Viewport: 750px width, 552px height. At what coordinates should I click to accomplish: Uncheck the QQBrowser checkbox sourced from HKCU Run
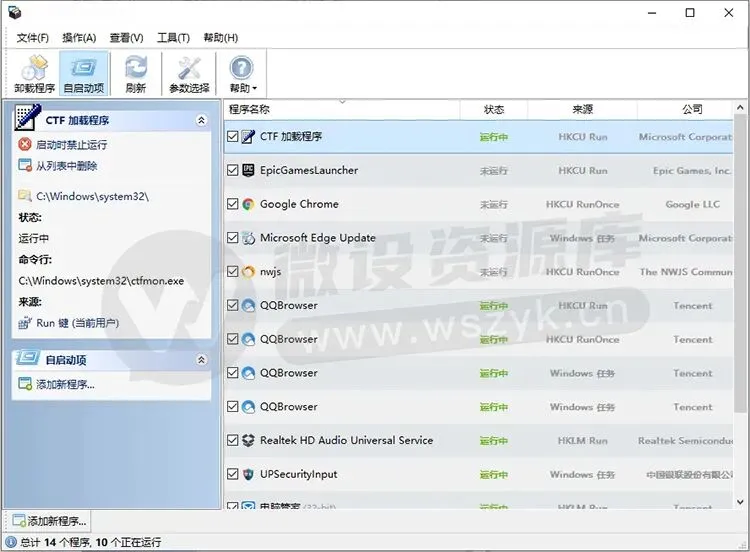[232, 305]
